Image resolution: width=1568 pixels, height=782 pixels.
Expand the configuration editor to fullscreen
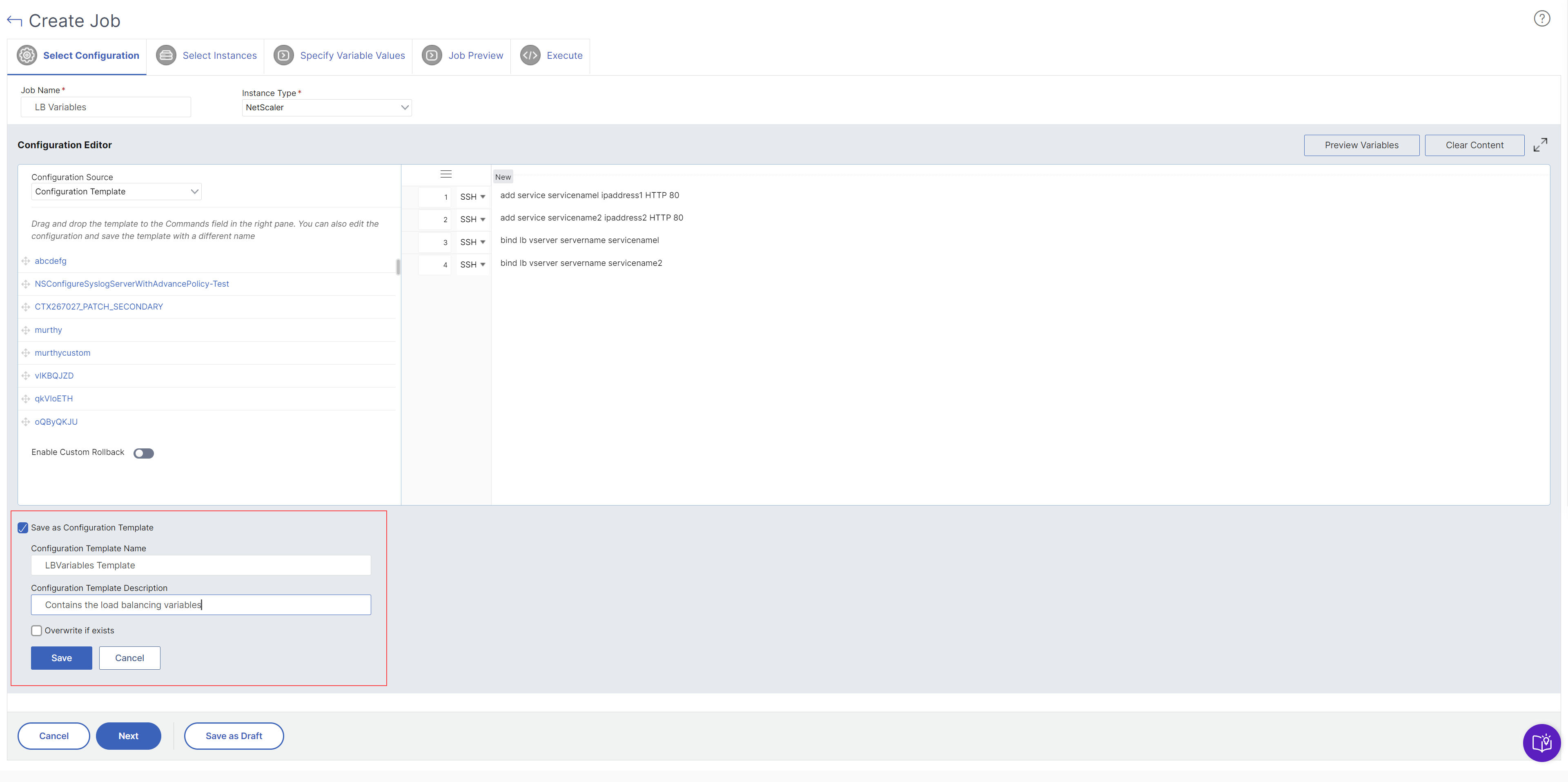click(1540, 145)
